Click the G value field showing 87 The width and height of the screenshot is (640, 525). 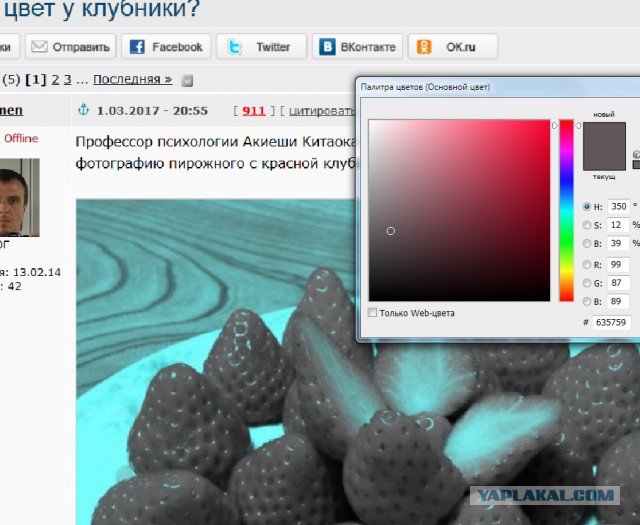(619, 283)
